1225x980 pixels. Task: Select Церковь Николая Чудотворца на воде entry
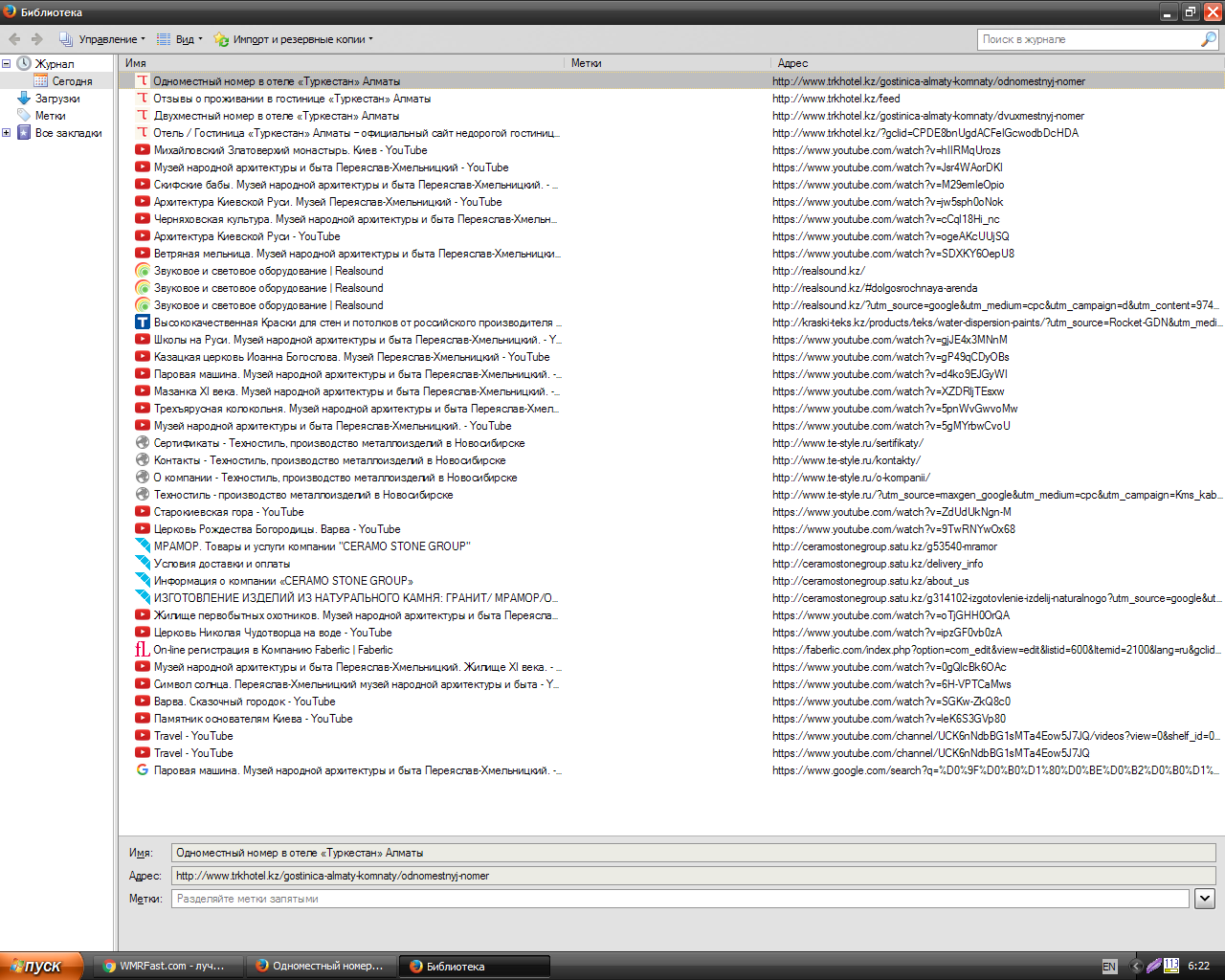point(671,633)
